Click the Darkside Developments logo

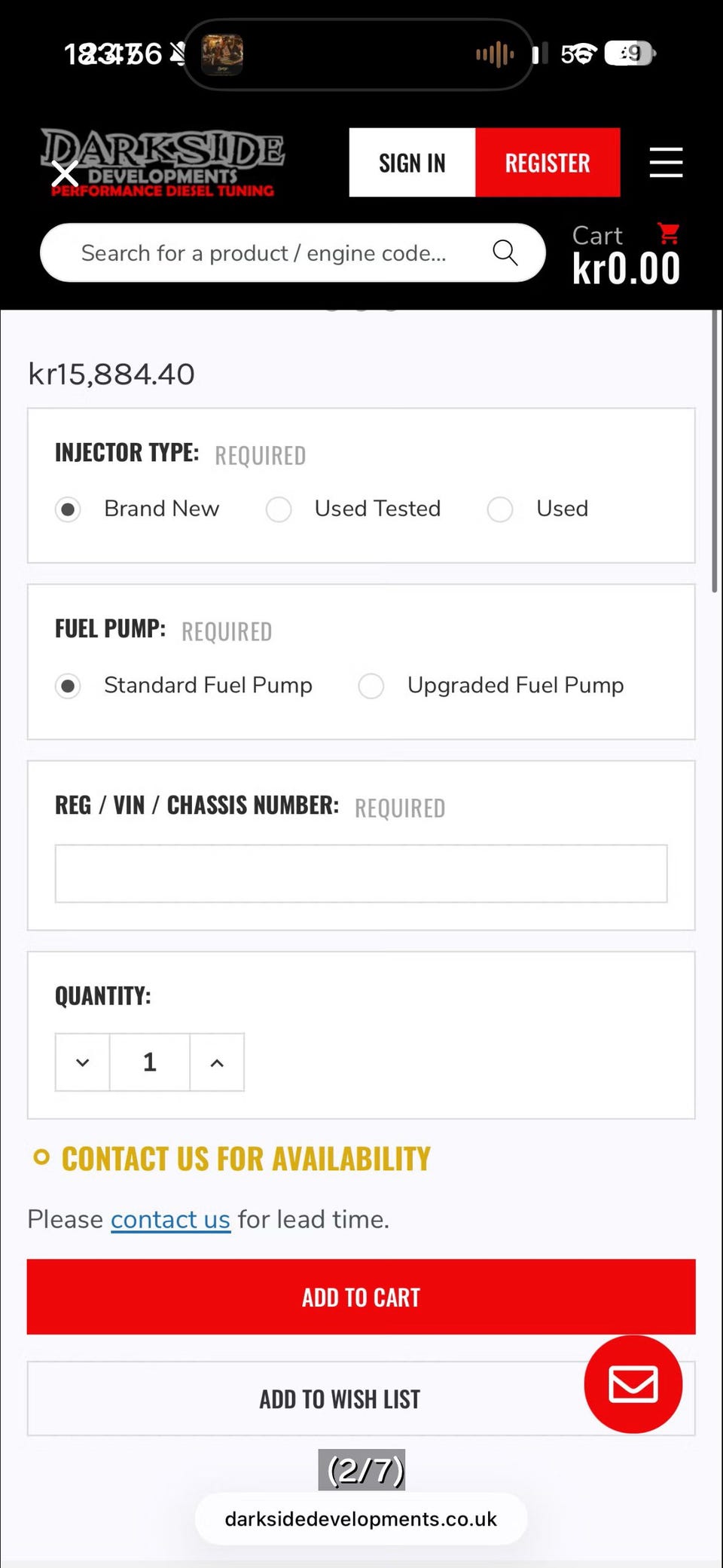coord(163,163)
